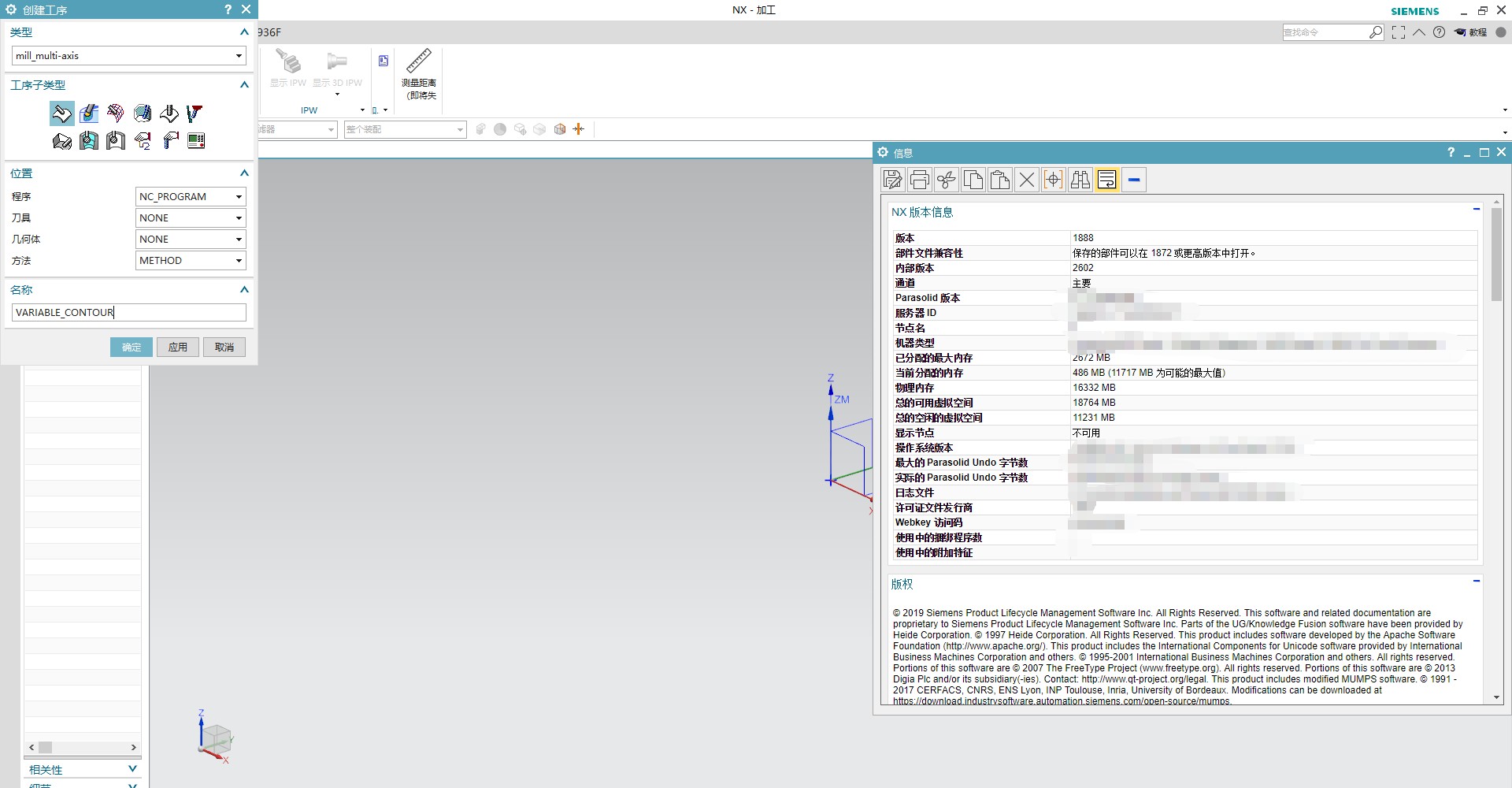Image resolution: width=1512 pixels, height=788 pixels.
Task: Select the Variable Contour operation subtype icon
Action: tap(61, 113)
